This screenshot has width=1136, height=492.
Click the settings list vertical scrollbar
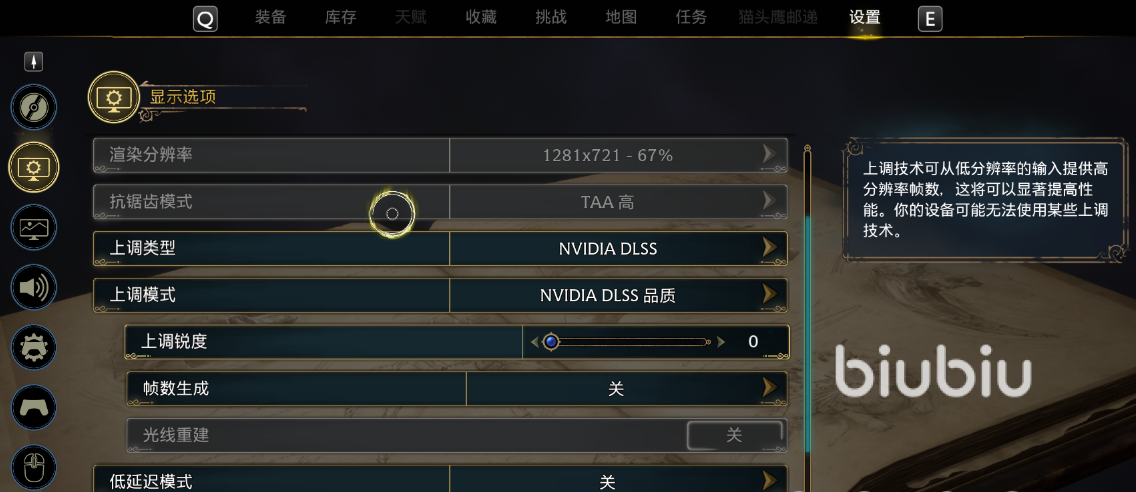[x=807, y=320]
